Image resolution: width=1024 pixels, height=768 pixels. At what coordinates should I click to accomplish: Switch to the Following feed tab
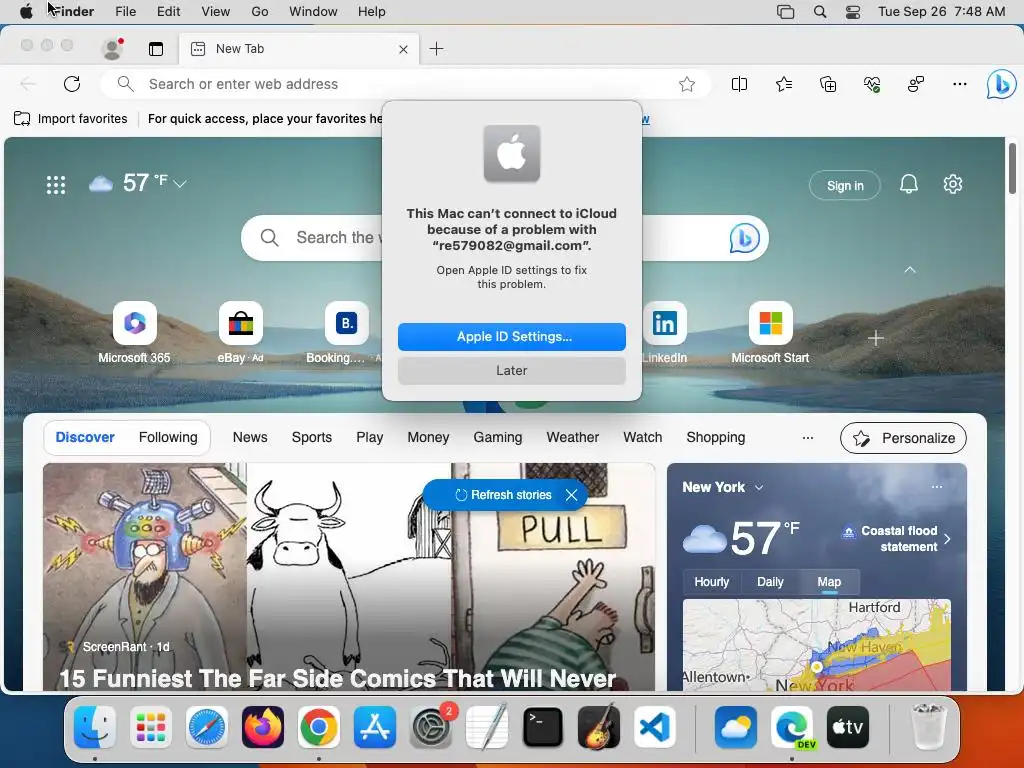click(168, 438)
